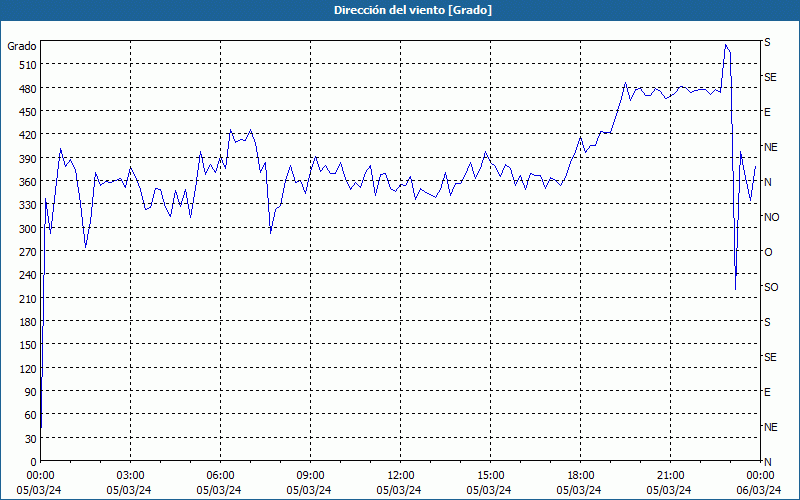Click the 06:00 time axis label
The height and width of the screenshot is (500, 800).
point(220,476)
